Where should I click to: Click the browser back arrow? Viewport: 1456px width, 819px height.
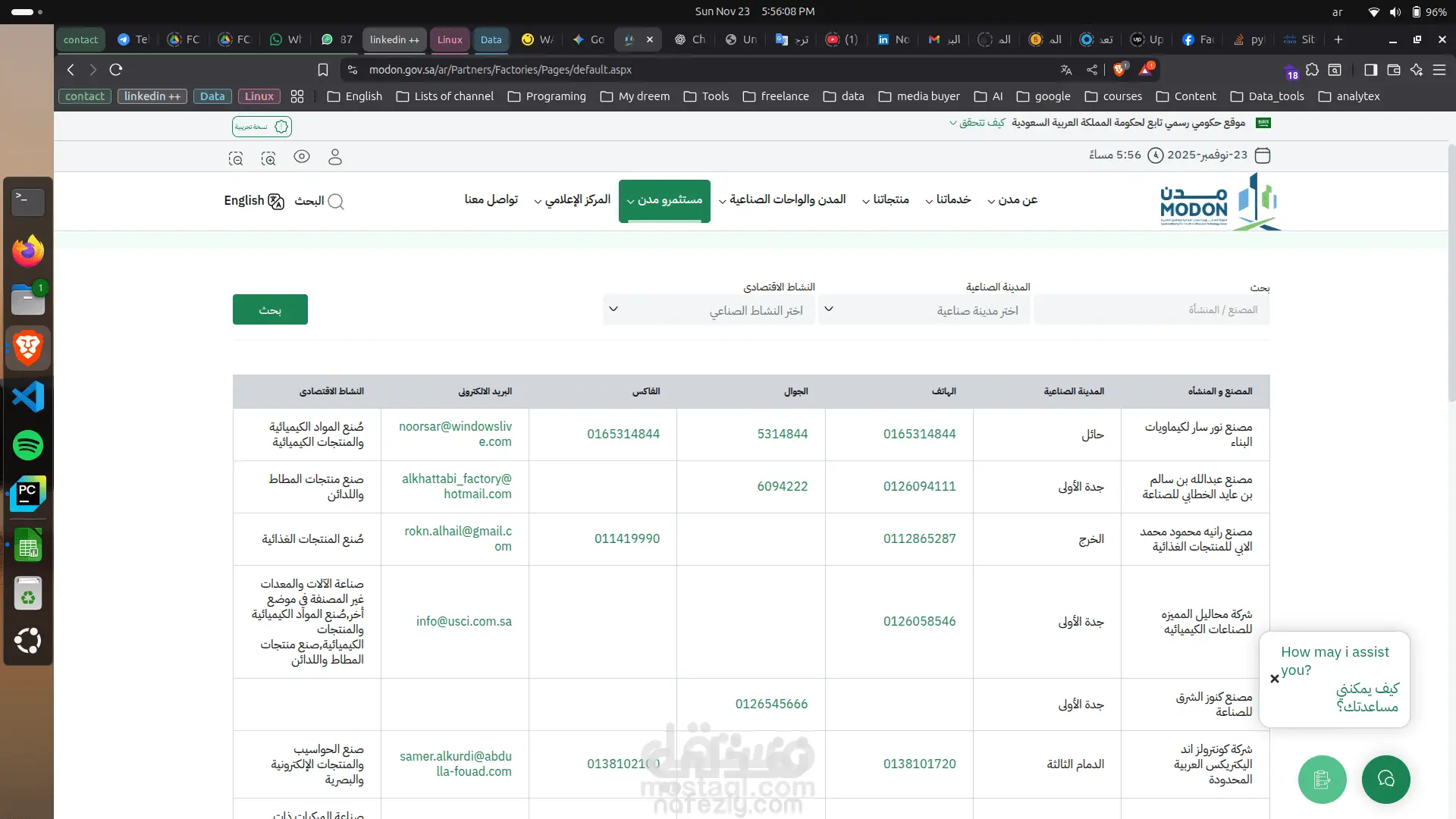tap(71, 70)
